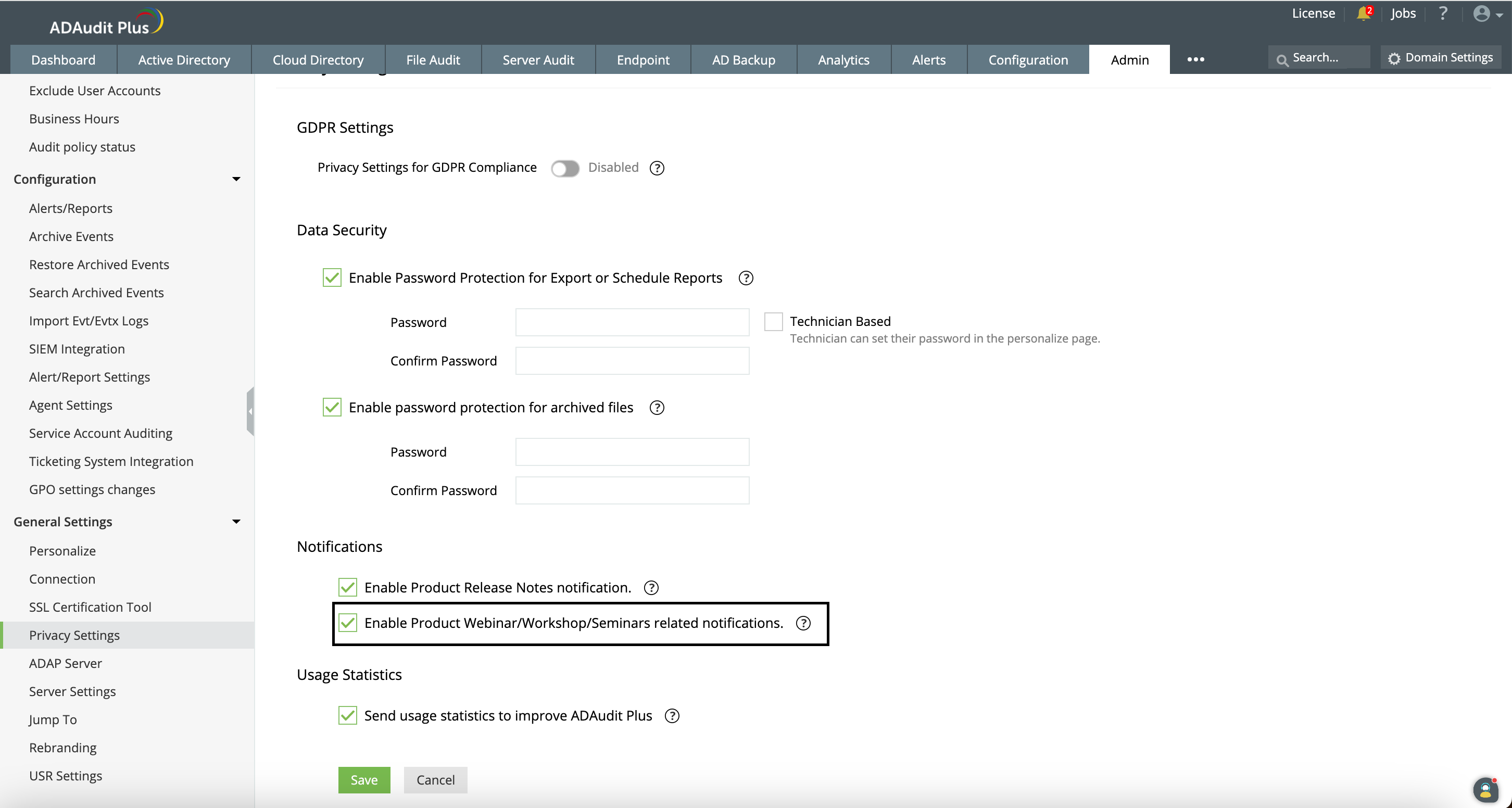Switch to the File Audit tab
This screenshot has width=1512, height=808.
[433, 60]
